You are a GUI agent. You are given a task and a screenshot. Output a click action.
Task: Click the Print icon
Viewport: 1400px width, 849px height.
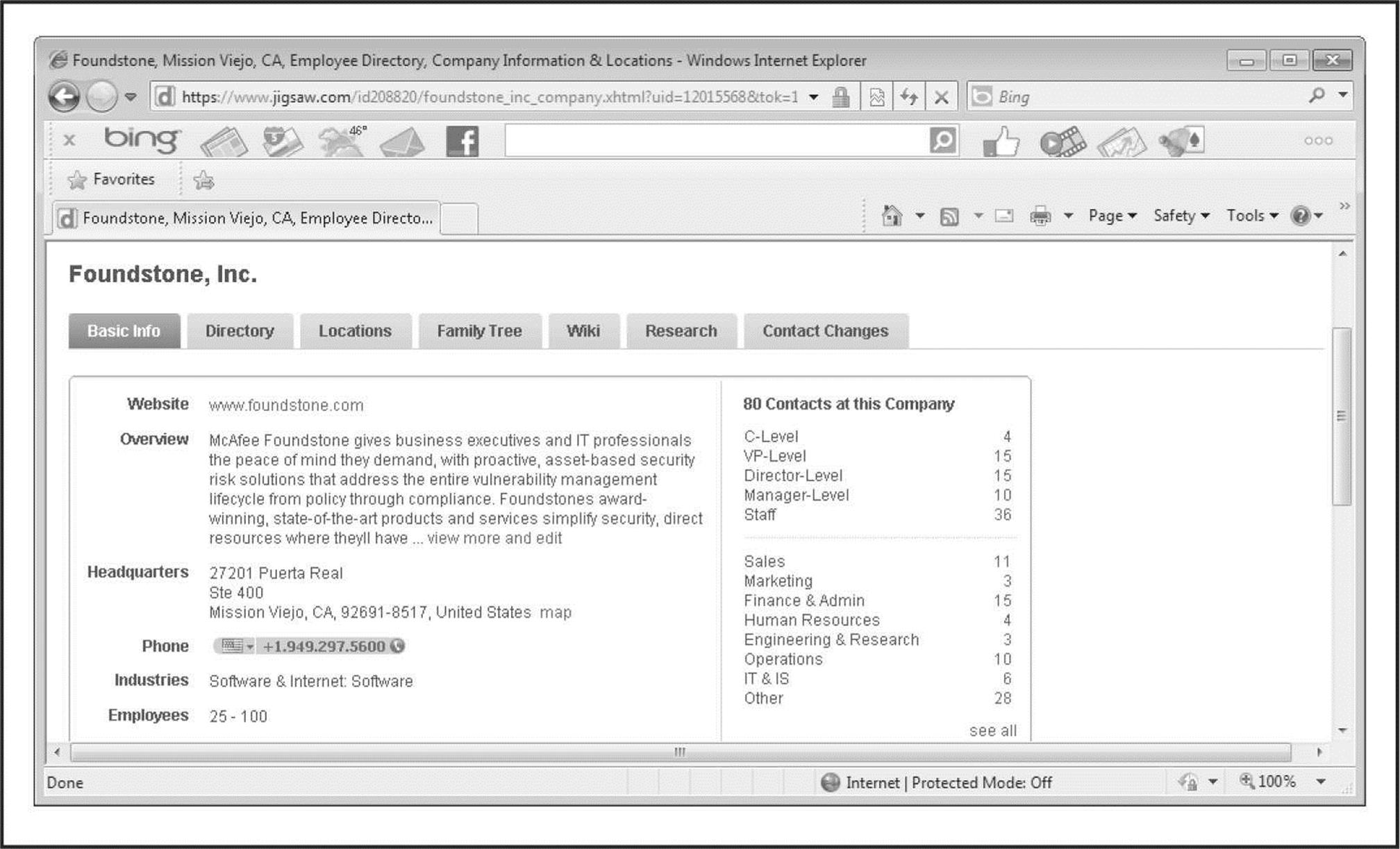pos(1040,217)
